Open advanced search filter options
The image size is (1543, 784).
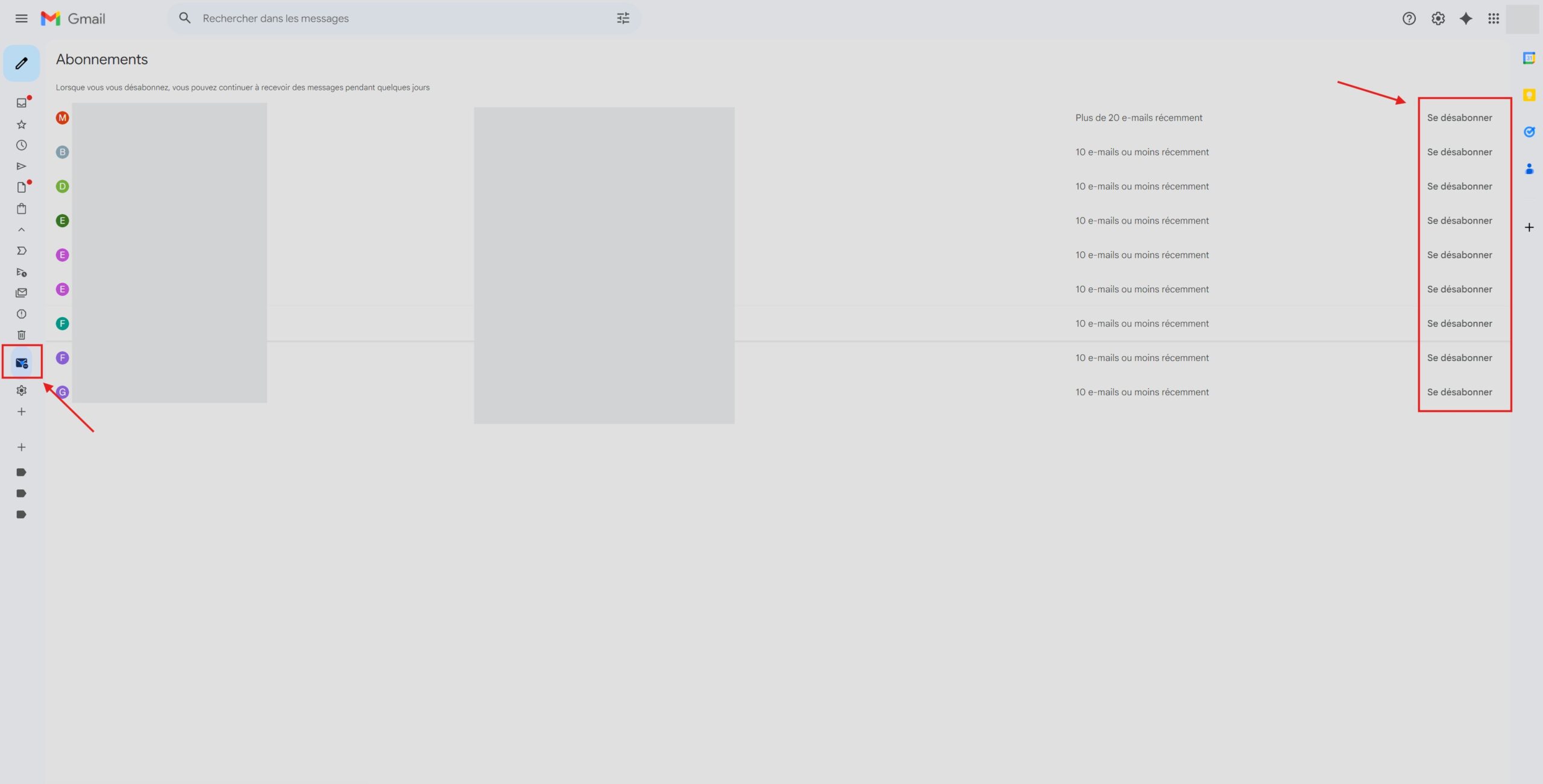tap(623, 18)
